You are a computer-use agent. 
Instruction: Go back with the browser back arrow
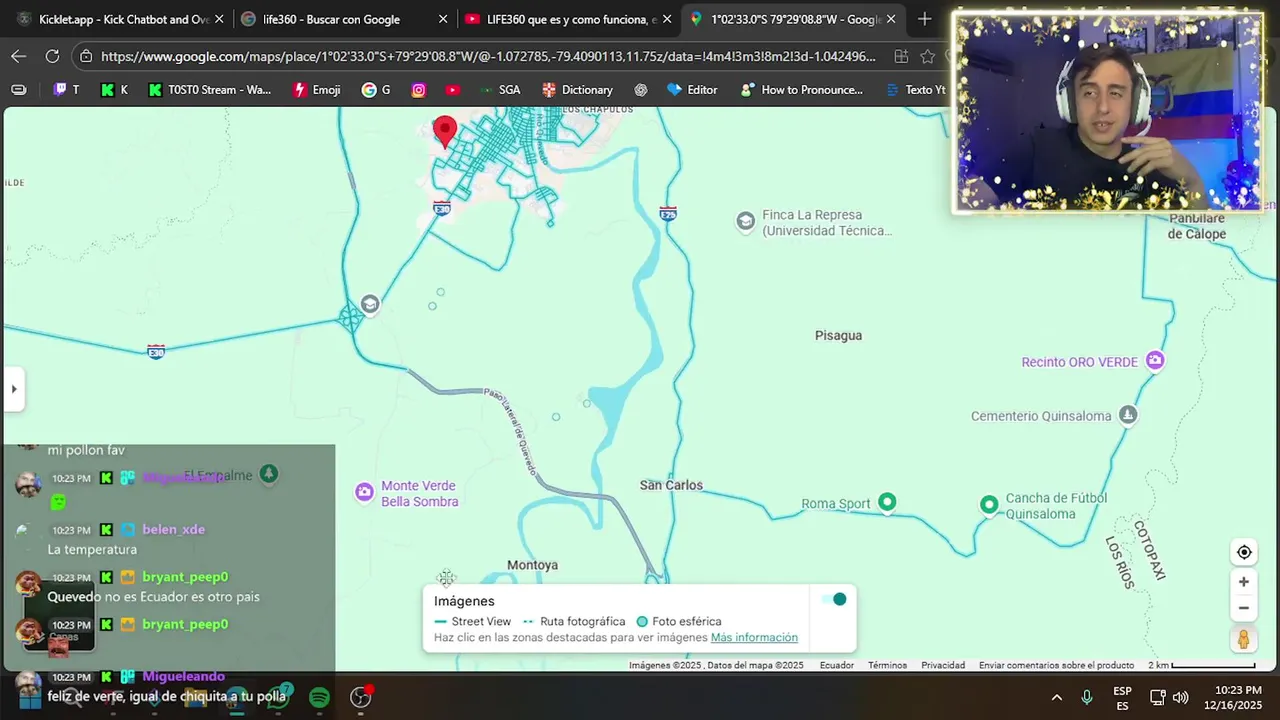tap(19, 56)
